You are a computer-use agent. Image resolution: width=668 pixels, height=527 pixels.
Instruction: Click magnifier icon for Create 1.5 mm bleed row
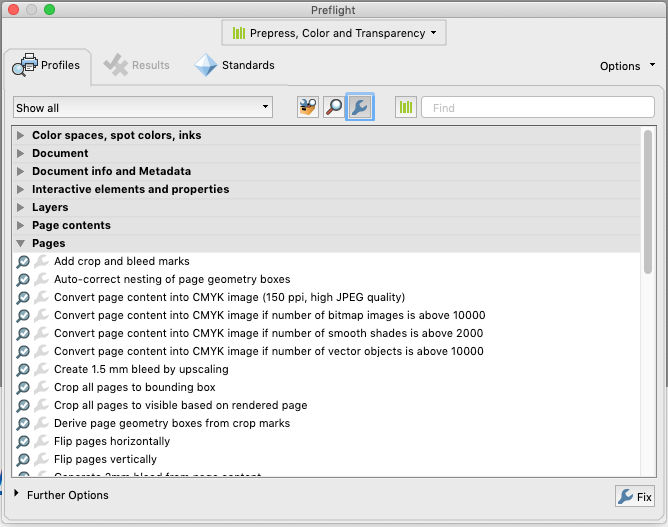pos(23,369)
